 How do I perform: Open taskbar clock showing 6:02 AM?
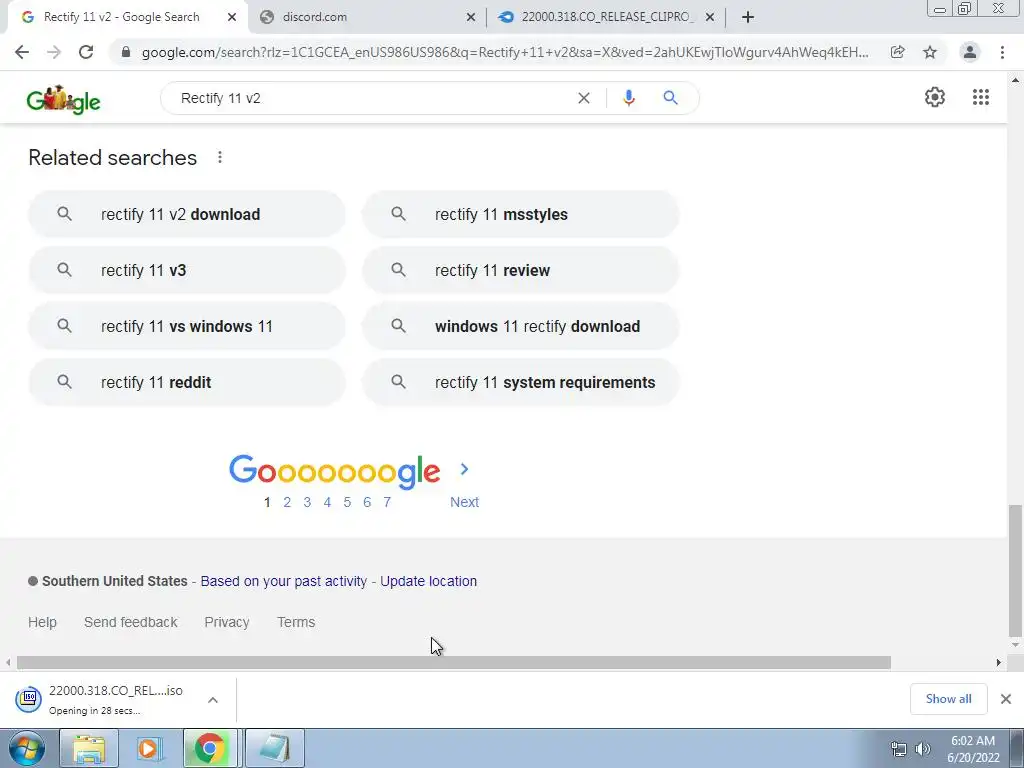pos(973,749)
